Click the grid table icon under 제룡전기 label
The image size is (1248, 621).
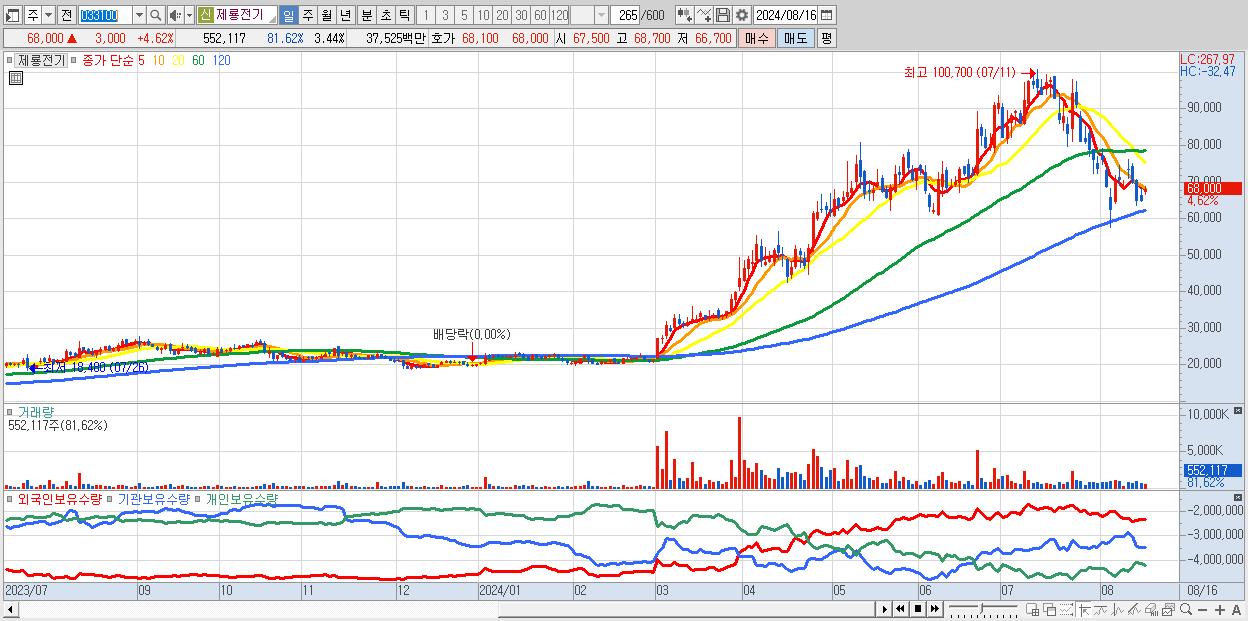16,78
